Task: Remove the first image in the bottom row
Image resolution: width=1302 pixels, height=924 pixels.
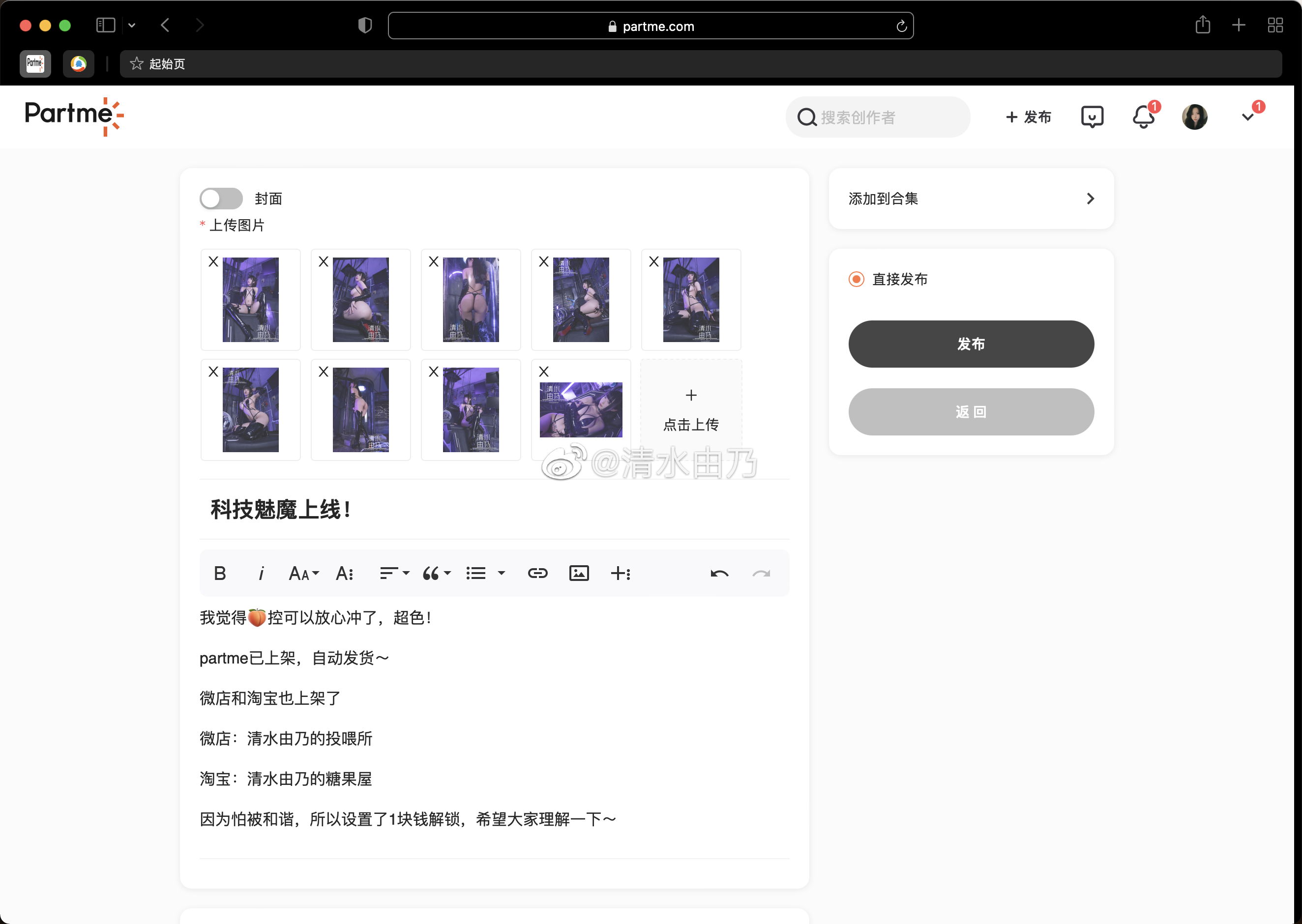Action: click(213, 372)
